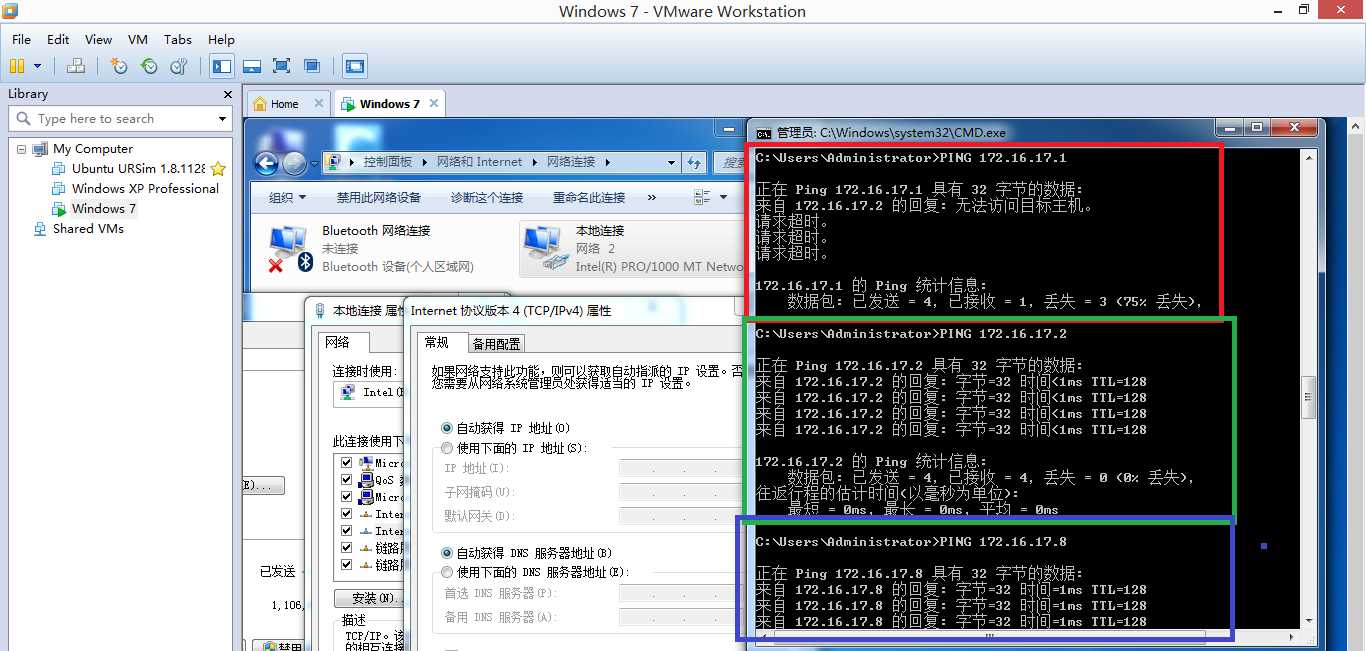Switch to the 备用配置 tab

pyautogui.click(x=496, y=343)
